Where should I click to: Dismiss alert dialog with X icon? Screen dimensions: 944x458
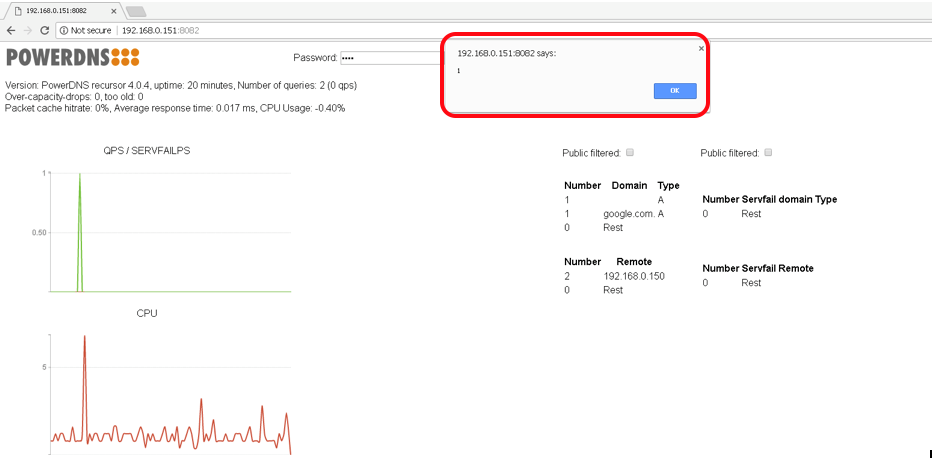700,48
